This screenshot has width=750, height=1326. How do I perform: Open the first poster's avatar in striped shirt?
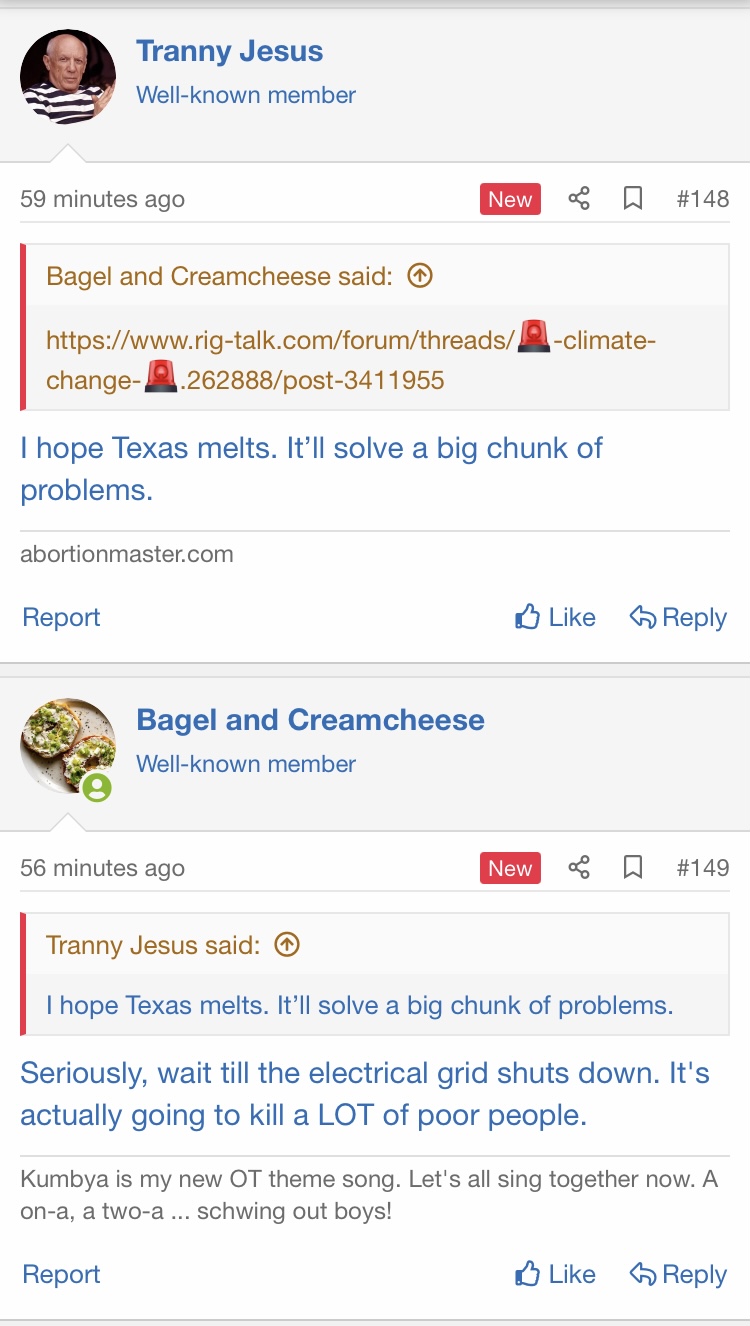tap(68, 77)
